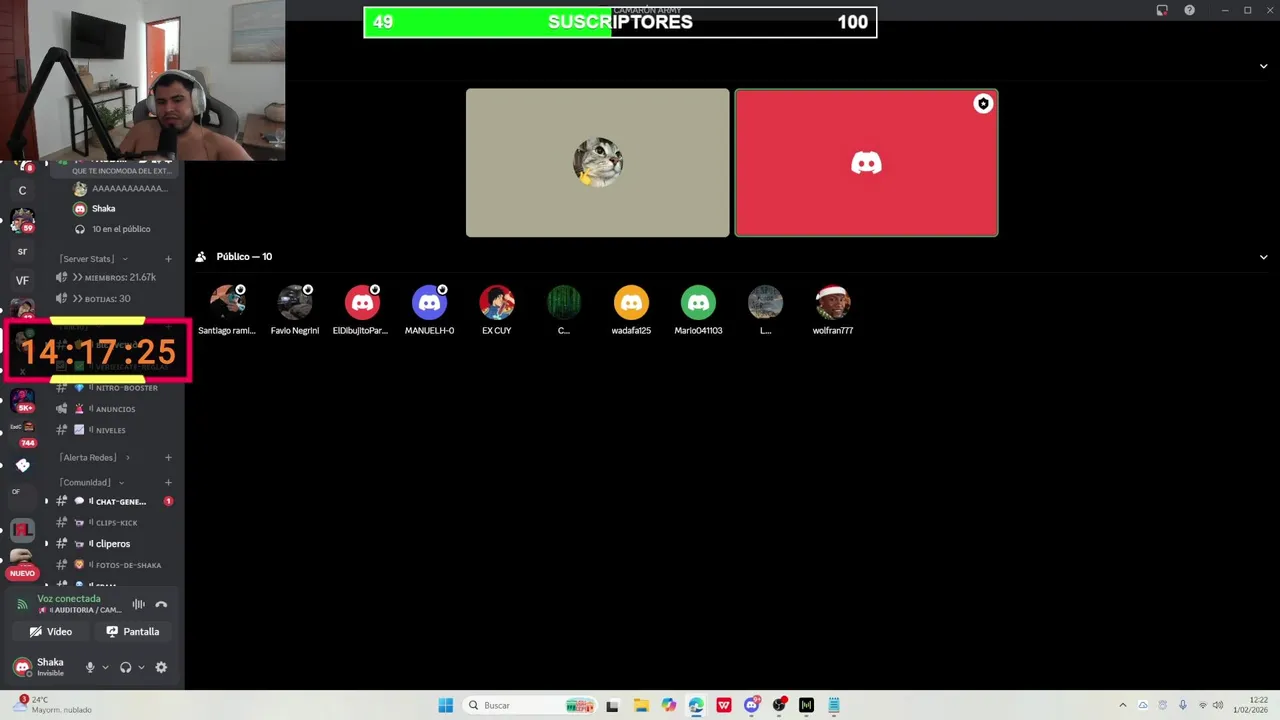Image resolution: width=1280 pixels, height=720 pixels.
Task: Expand threads arrow beside chat-gene... channel
Action: [46, 501]
